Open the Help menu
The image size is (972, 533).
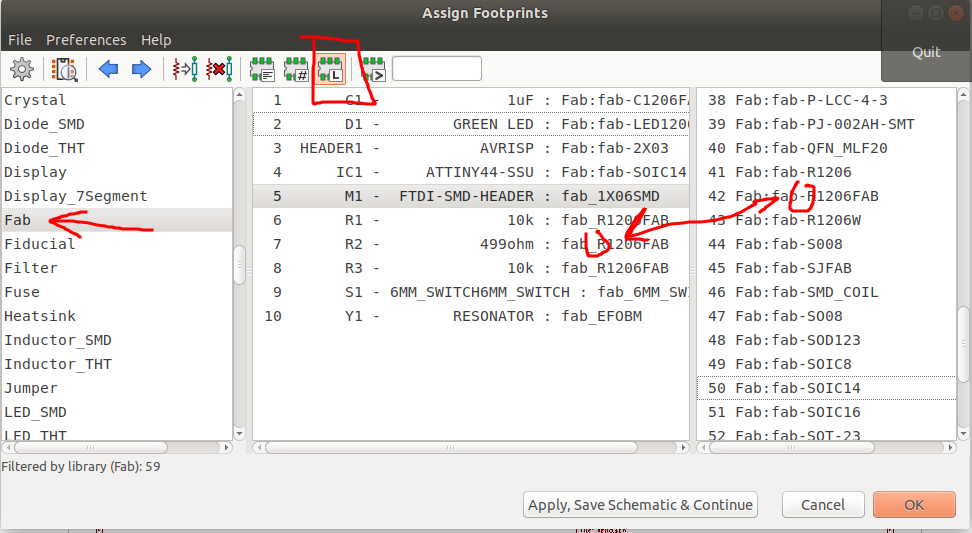[156, 40]
